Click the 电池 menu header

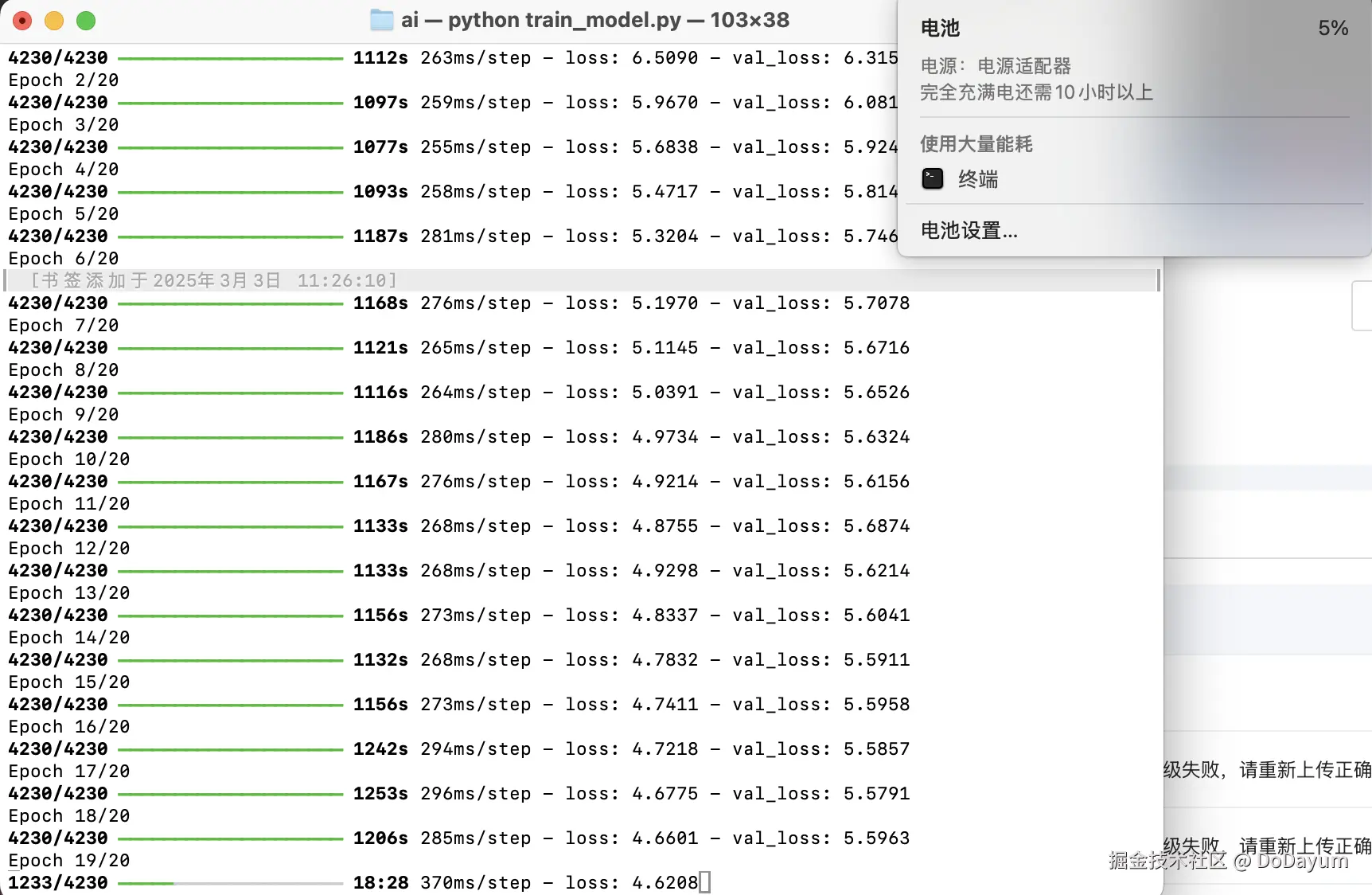point(940,27)
